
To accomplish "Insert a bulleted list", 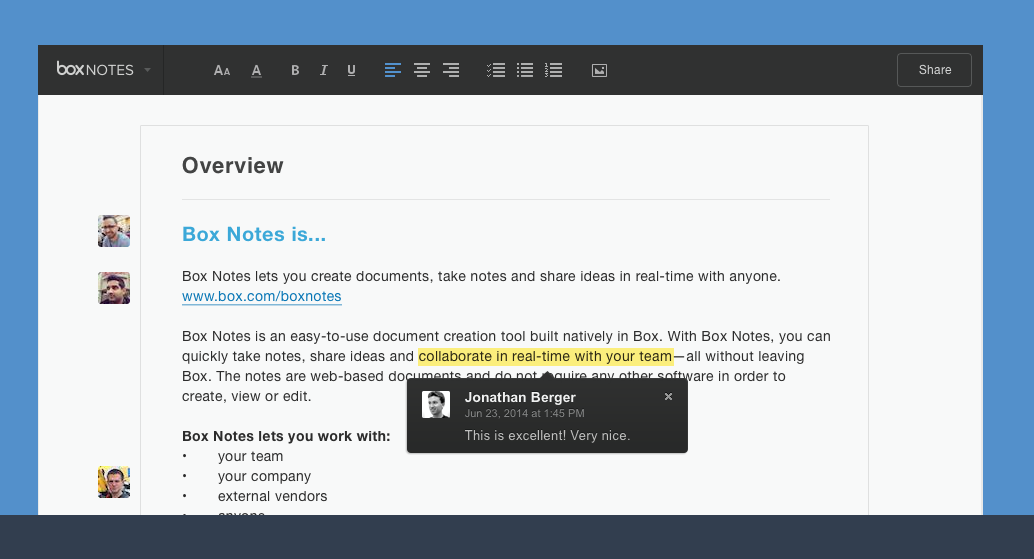I will pyautogui.click(x=524, y=70).
